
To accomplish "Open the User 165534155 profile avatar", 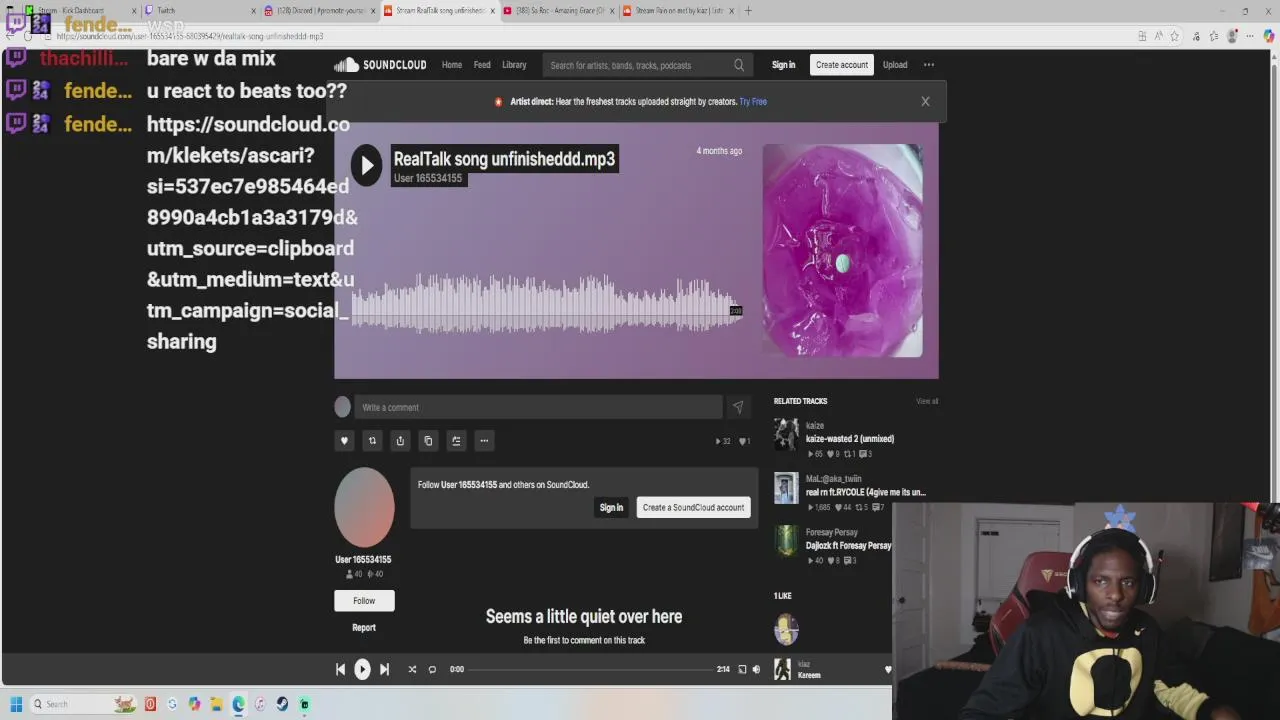I will pyautogui.click(x=364, y=507).
